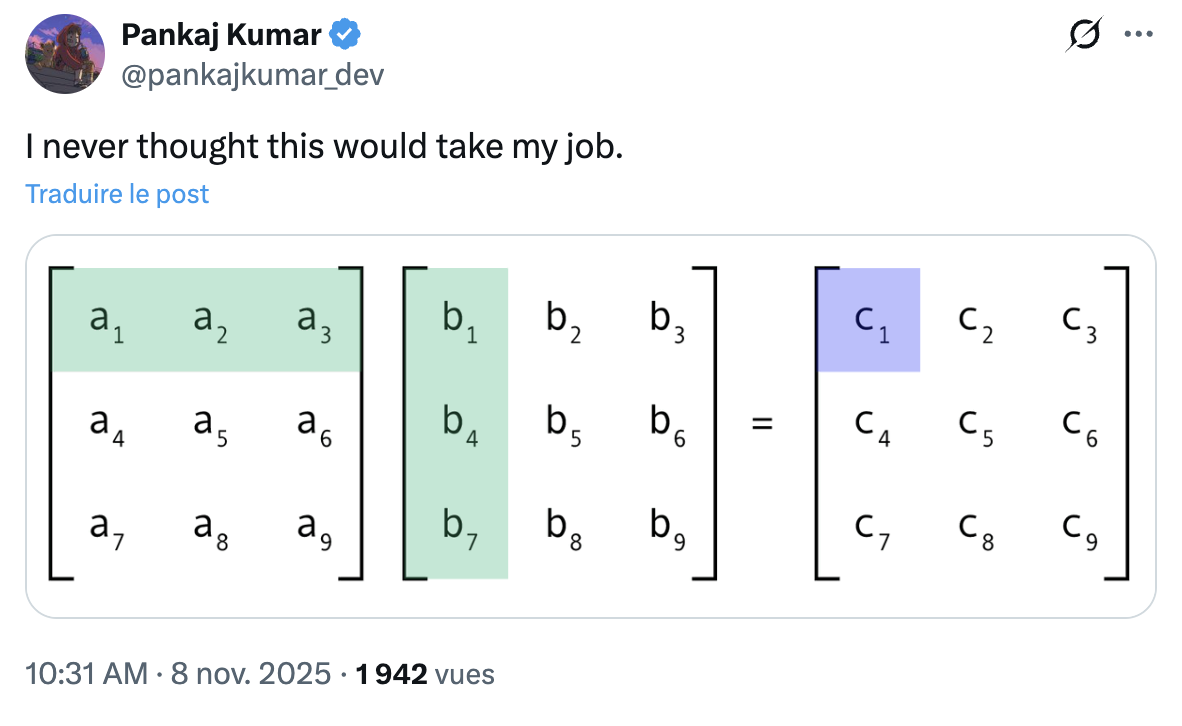Open the Grok icon on the post
The width and height of the screenshot is (1182, 726).
pos(1082,37)
